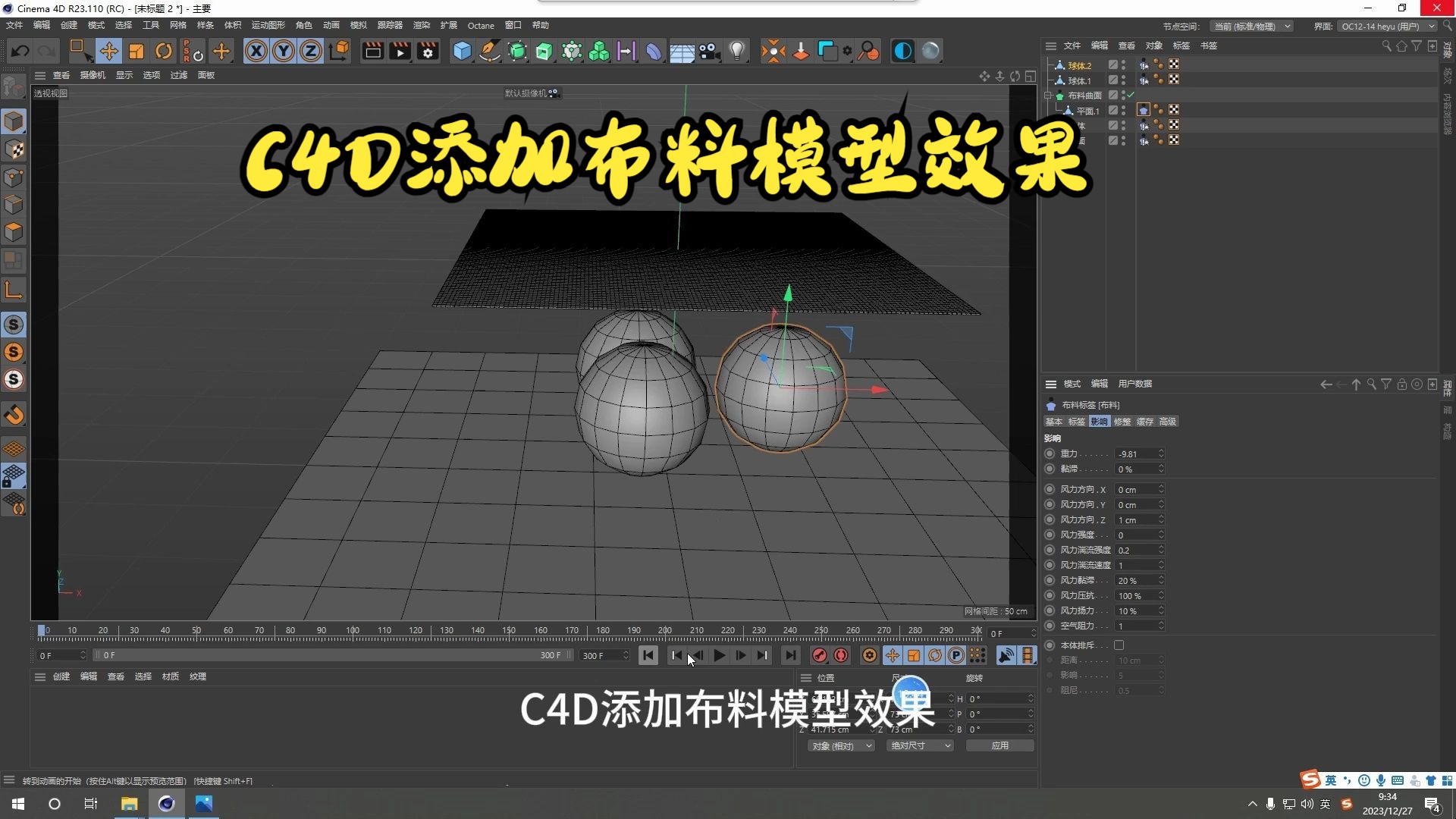Activate the Spline Pen tool icon
The width and height of the screenshot is (1456, 819).
490,51
